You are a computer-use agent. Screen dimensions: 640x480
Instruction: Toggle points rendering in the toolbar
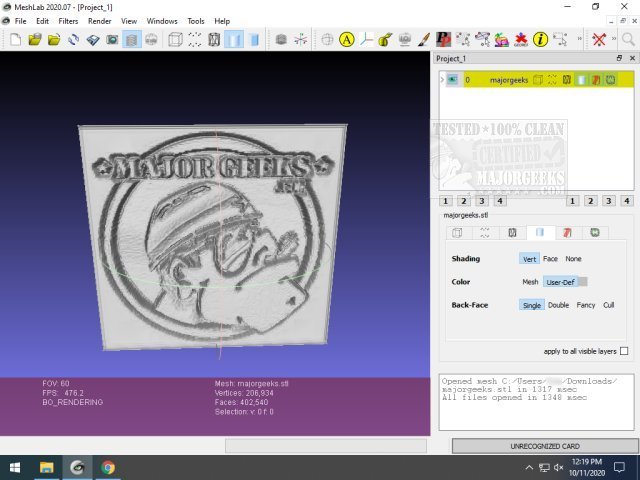[x=195, y=40]
